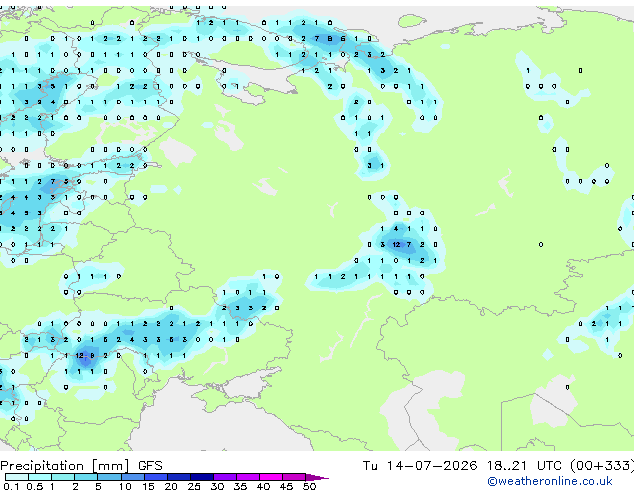The height and width of the screenshot is (490, 634).
Task: Click the legend label '0.1'
Action: (x=11, y=486)
